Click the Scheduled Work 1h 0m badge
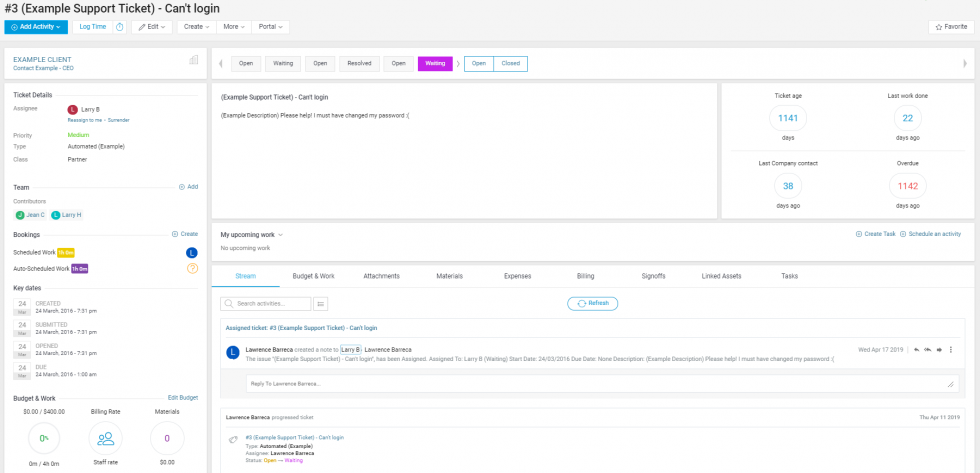Screen dimensions: 980x473 [x=66, y=252]
